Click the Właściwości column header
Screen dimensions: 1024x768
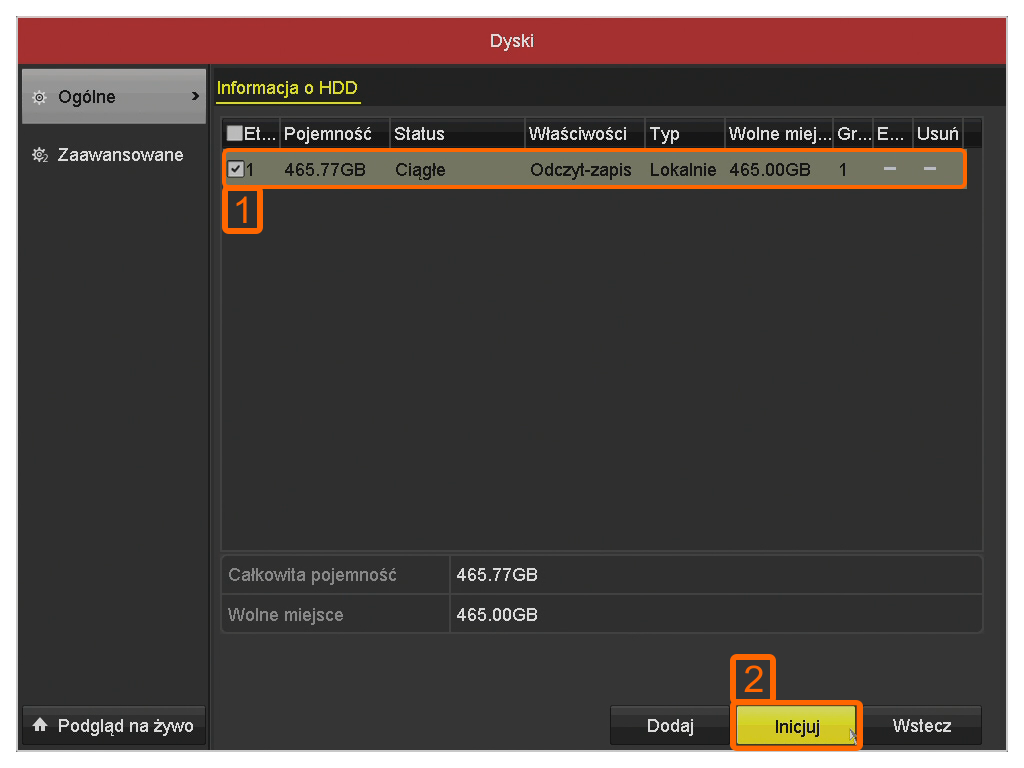[578, 134]
